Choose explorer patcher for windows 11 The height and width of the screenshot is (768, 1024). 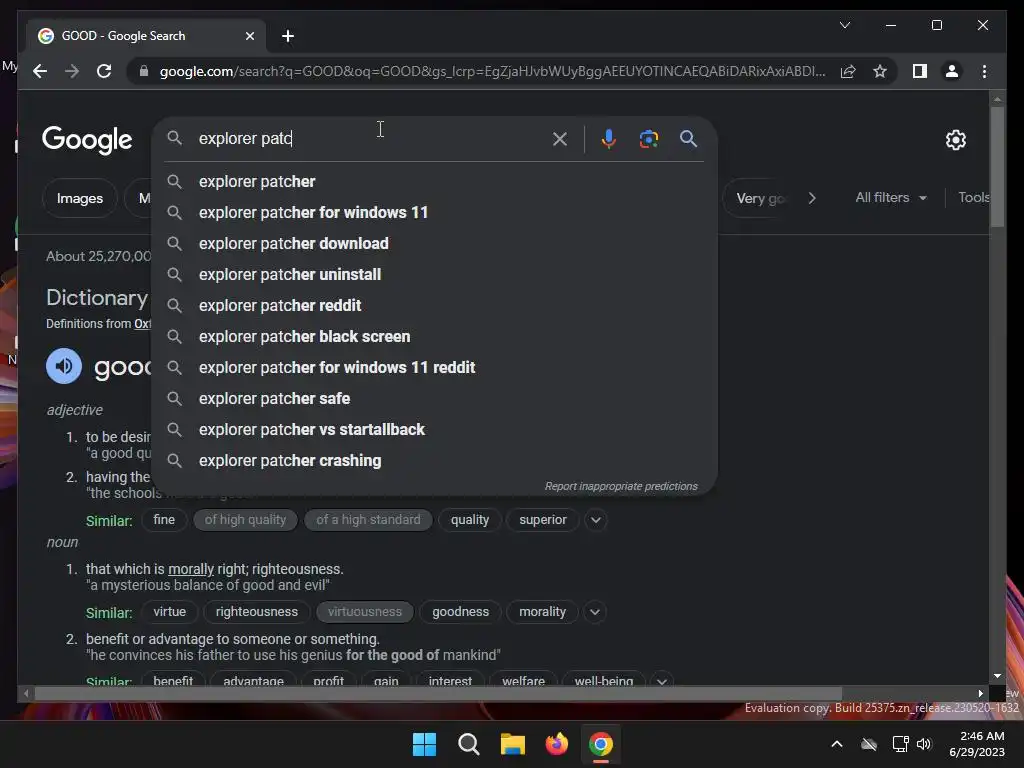[434, 212]
